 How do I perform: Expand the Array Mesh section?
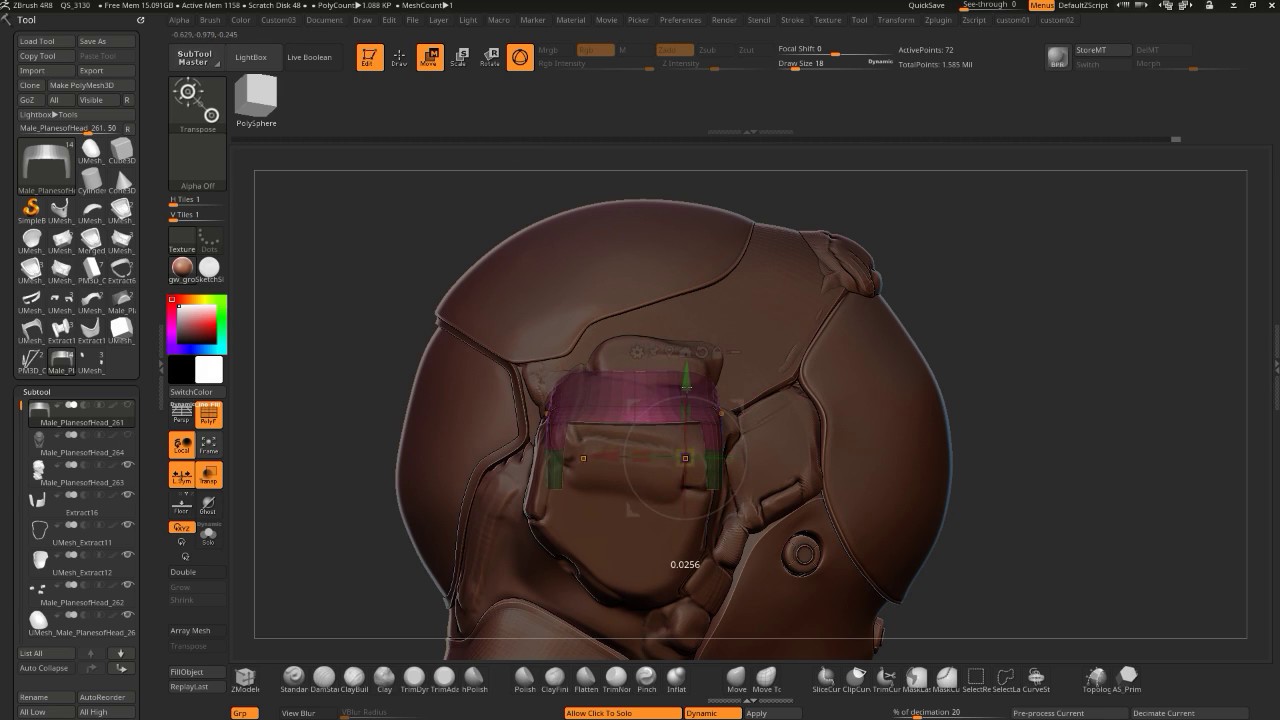point(190,631)
